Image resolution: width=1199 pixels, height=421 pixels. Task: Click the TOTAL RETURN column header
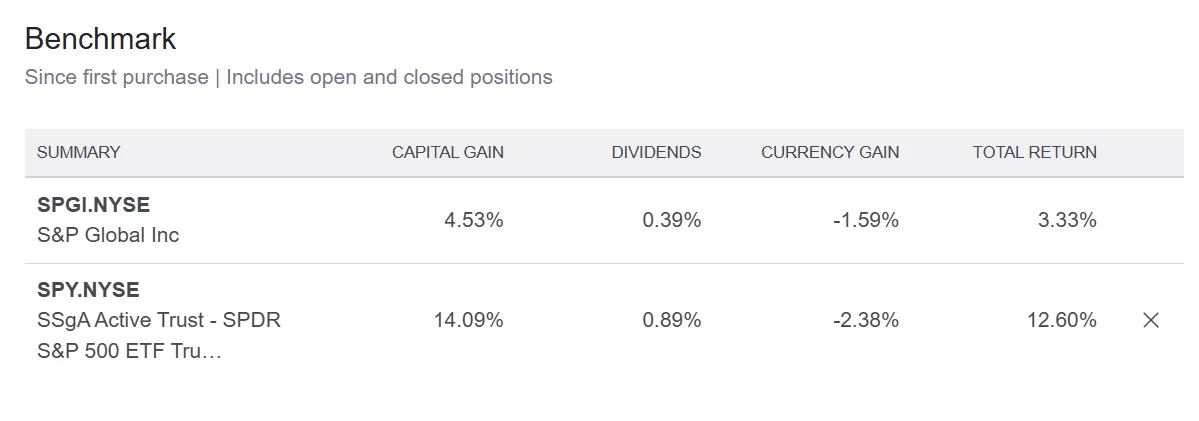(x=1034, y=152)
